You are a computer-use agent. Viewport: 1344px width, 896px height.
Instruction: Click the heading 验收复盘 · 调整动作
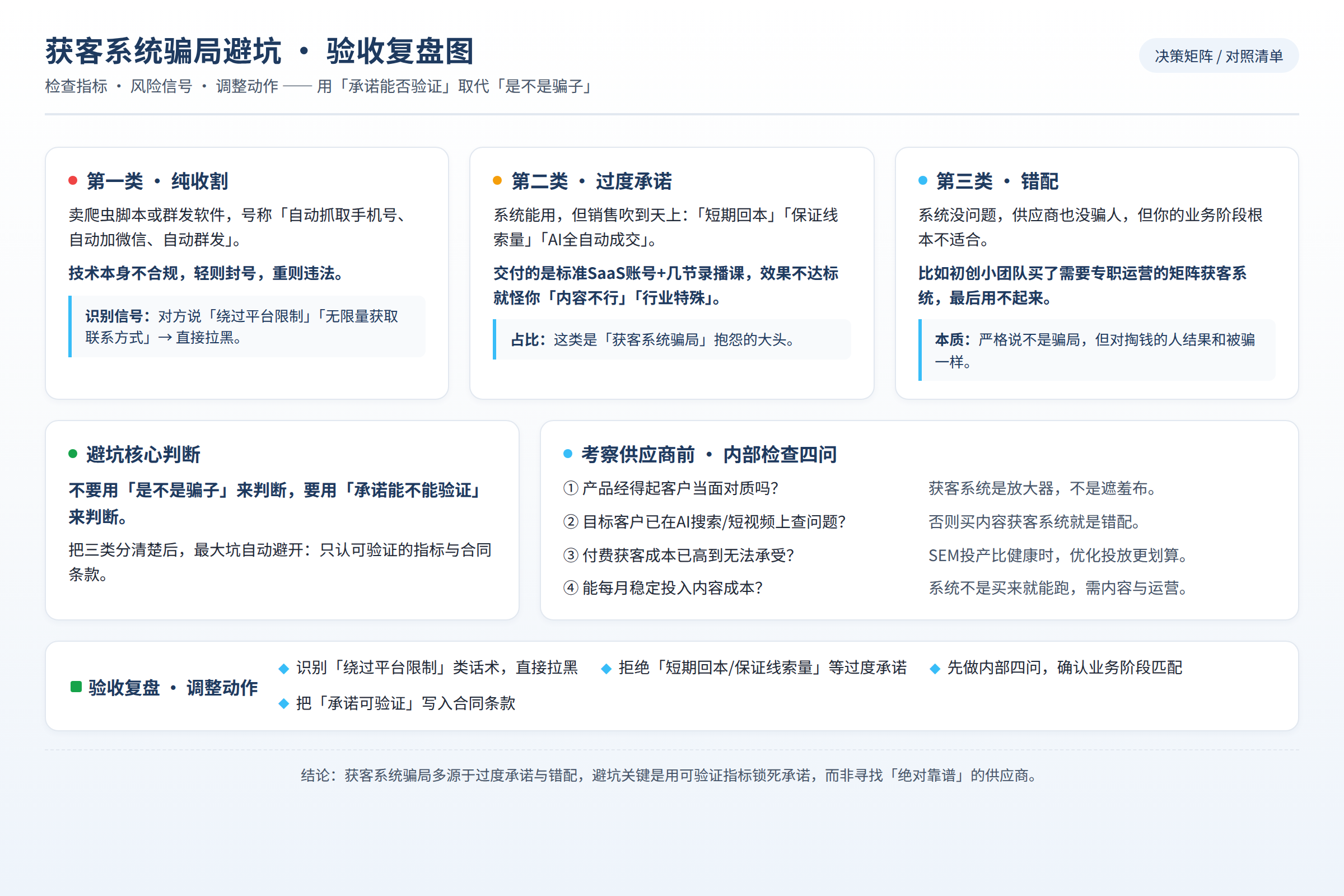[x=173, y=688]
